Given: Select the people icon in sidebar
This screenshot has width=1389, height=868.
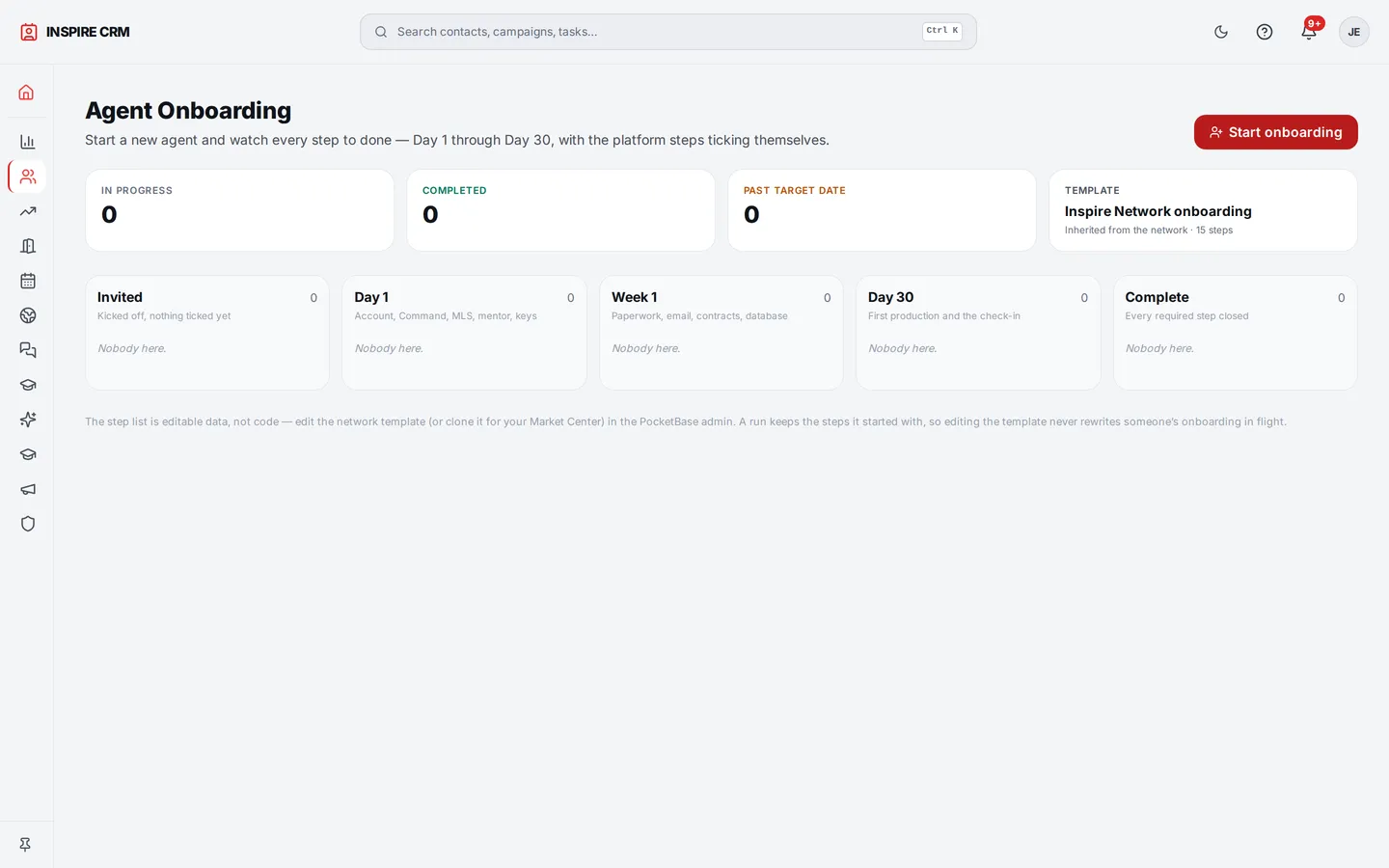Looking at the screenshot, I should tap(27, 176).
